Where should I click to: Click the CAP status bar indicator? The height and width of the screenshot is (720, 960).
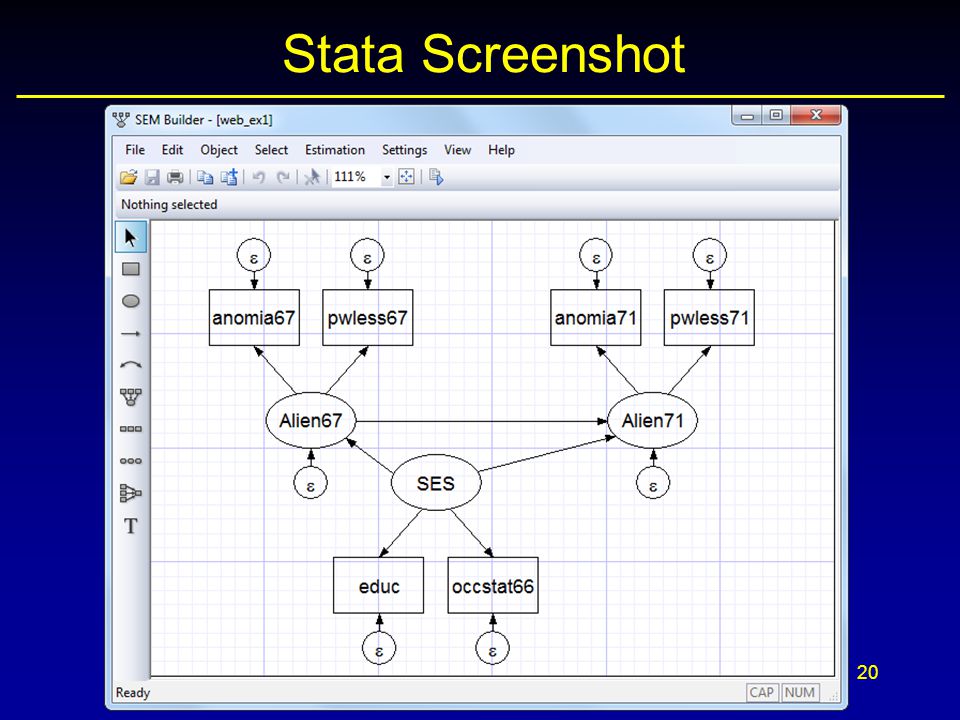click(x=762, y=692)
